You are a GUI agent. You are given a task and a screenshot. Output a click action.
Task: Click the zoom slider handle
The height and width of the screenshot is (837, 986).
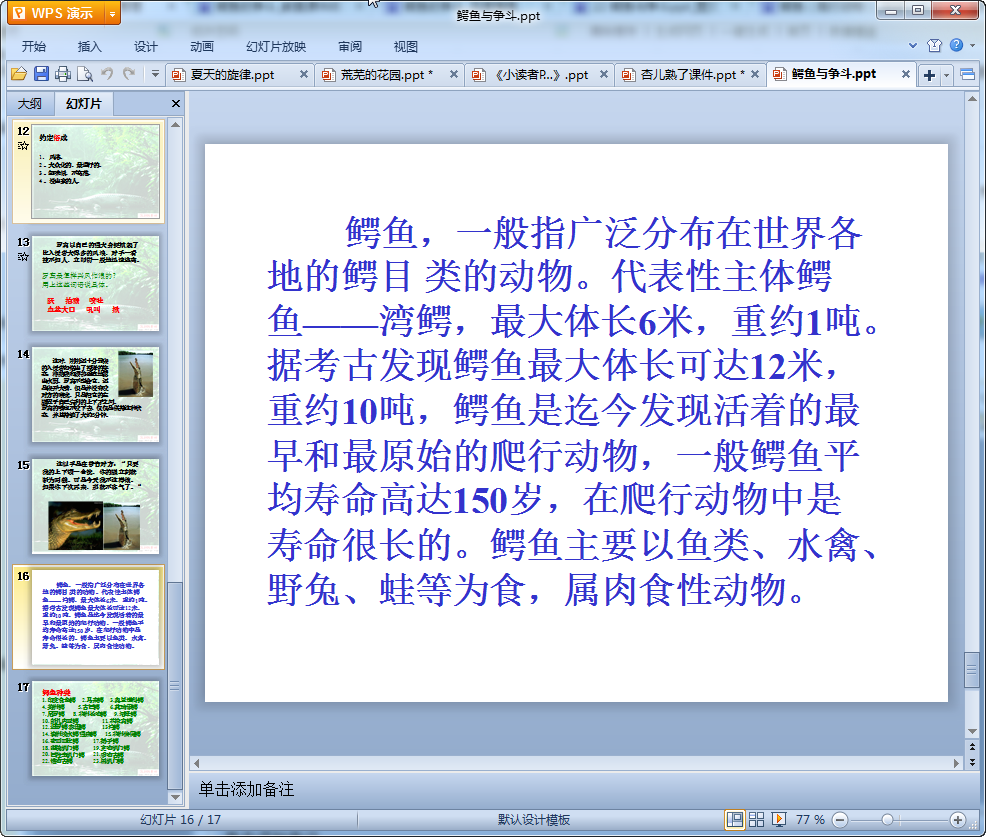point(887,819)
